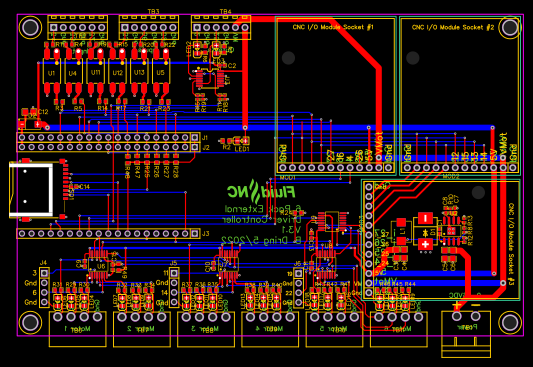Click the 'CNC I/O Module Socket #1' text
Viewport: 533px width, 367px height.
click(333, 27)
